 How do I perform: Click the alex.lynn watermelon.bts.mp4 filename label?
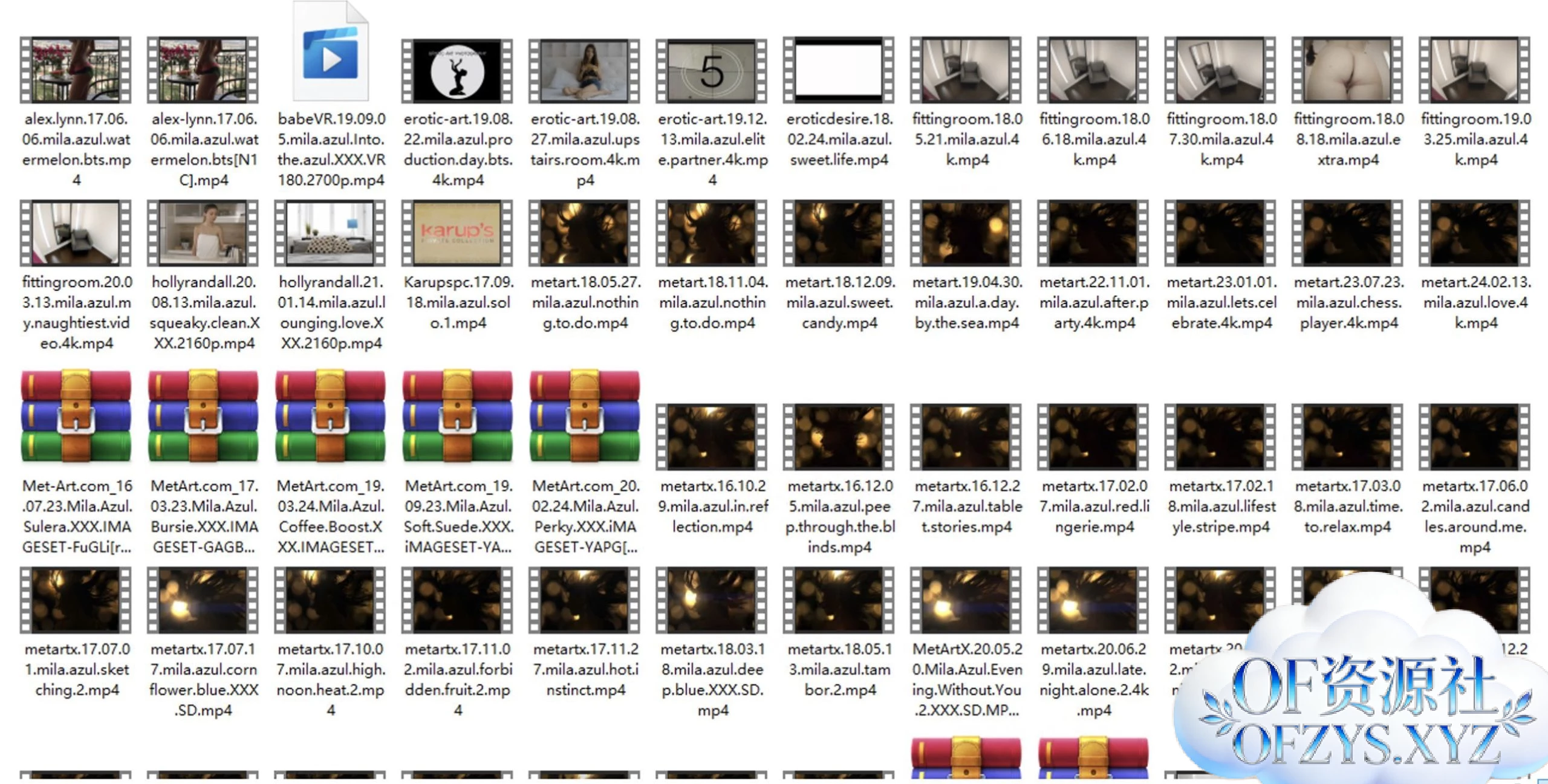point(76,149)
